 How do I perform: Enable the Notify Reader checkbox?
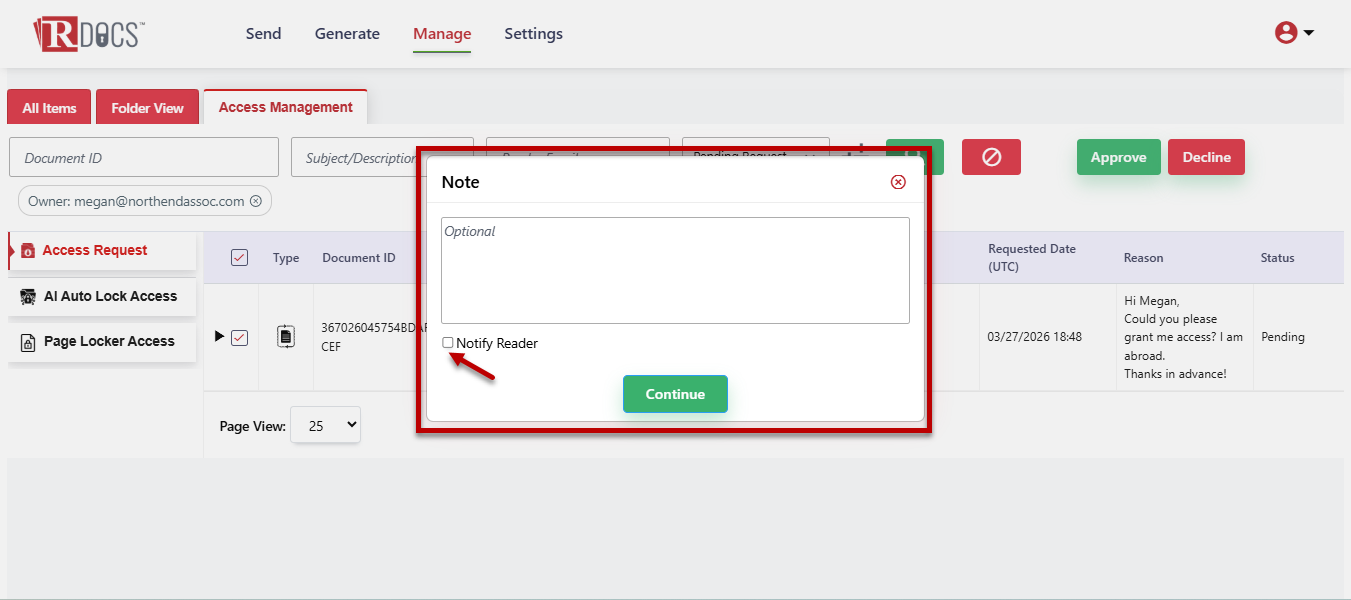tap(448, 343)
